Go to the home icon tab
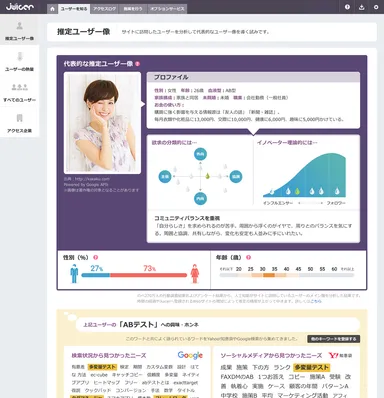The image size is (384, 398). tap(52, 9)
